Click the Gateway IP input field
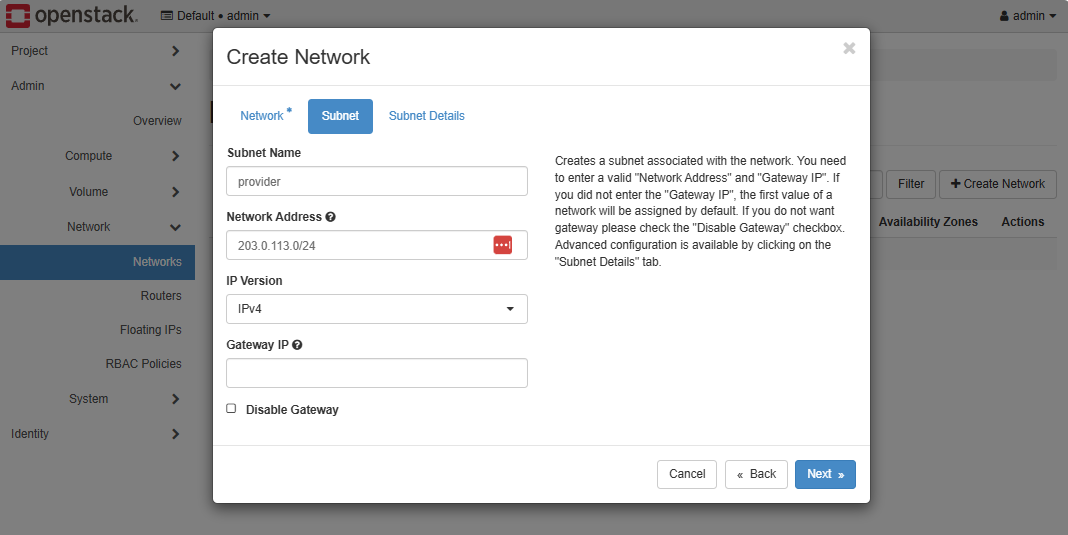The width and height of the screenshot is (1068, 535). [x=376, y=373]
